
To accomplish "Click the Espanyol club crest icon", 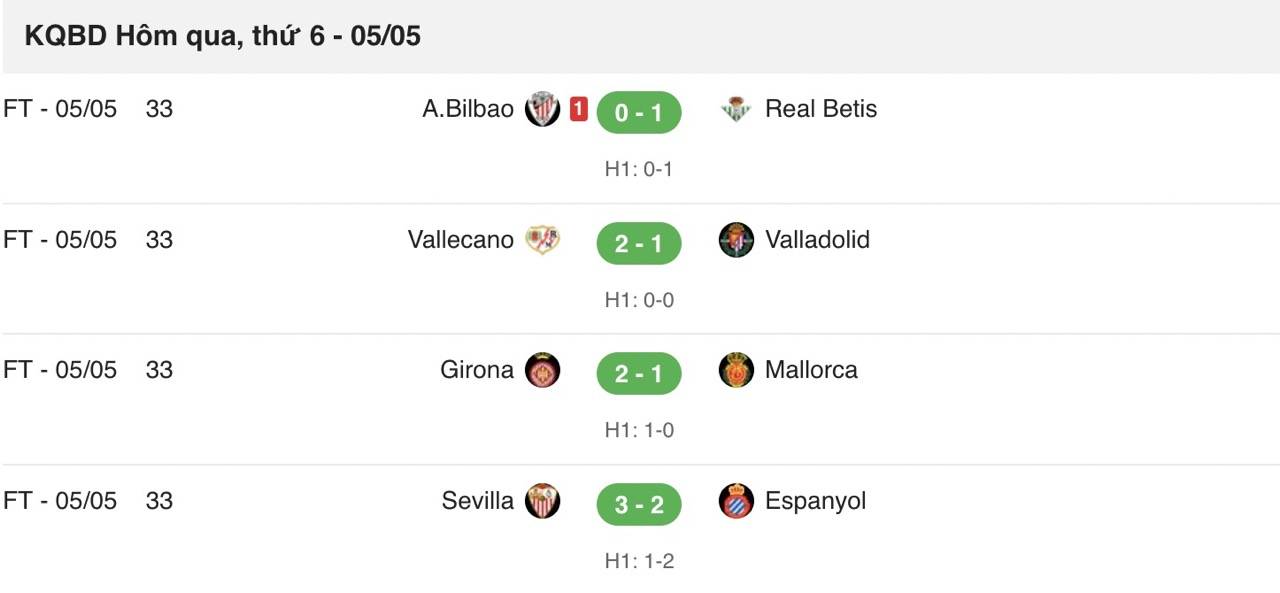I will (736, 501).
